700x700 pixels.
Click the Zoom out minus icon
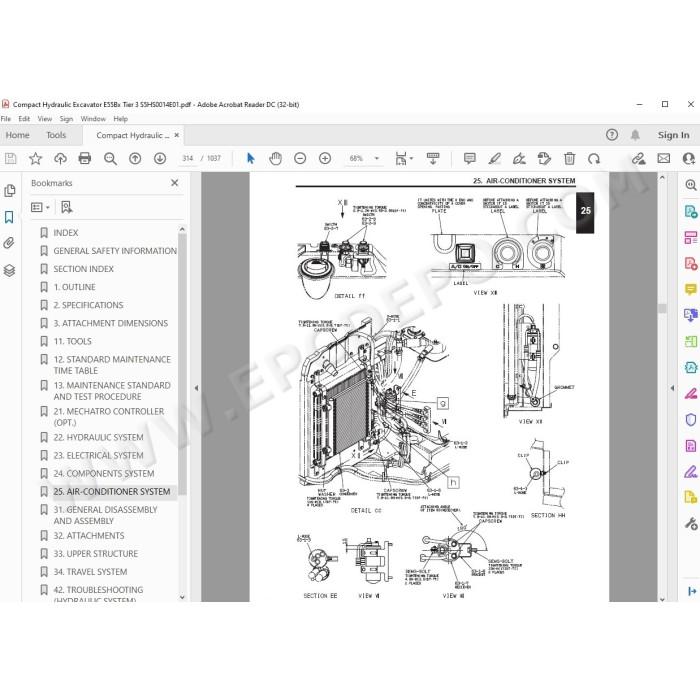coord(300,158)
